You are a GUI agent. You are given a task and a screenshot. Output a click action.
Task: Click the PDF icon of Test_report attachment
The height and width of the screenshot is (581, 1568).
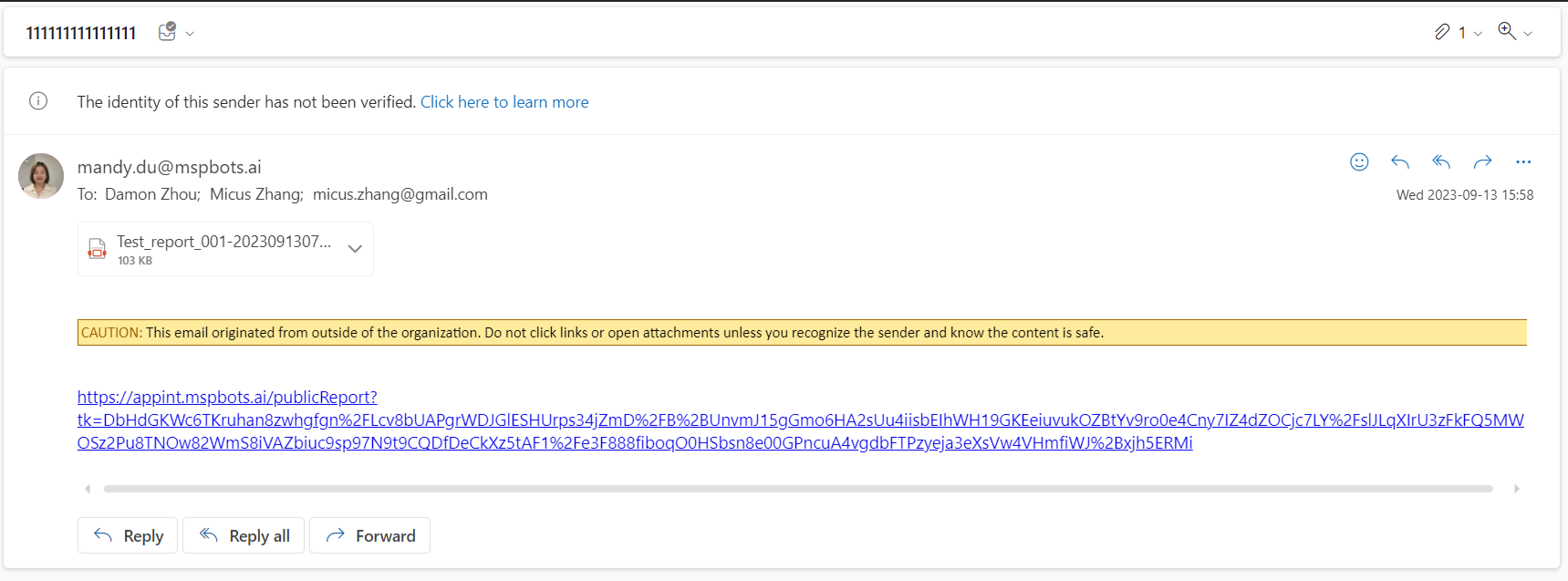click(97, 249)
